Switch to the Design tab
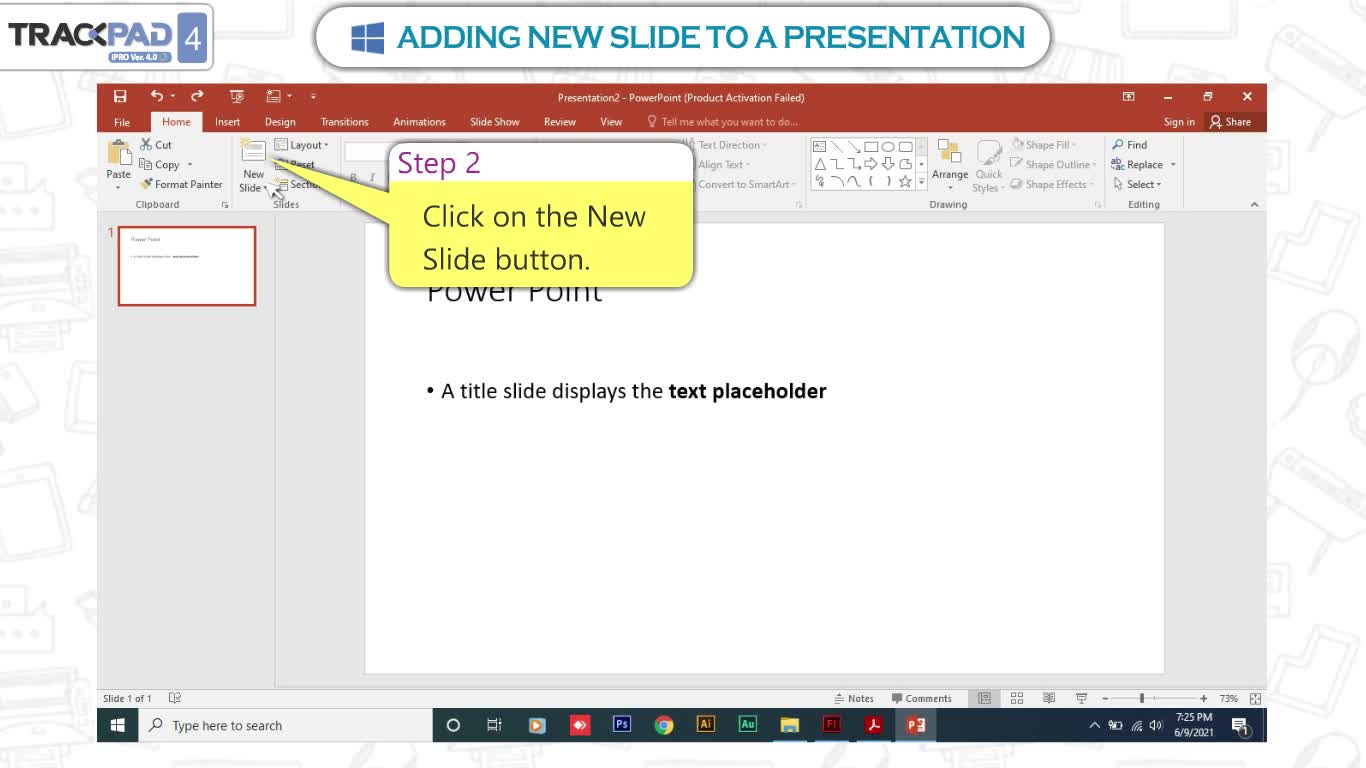Image resolution: width=1366 pixels, height=768 pixels. click(x=280, y=122)
